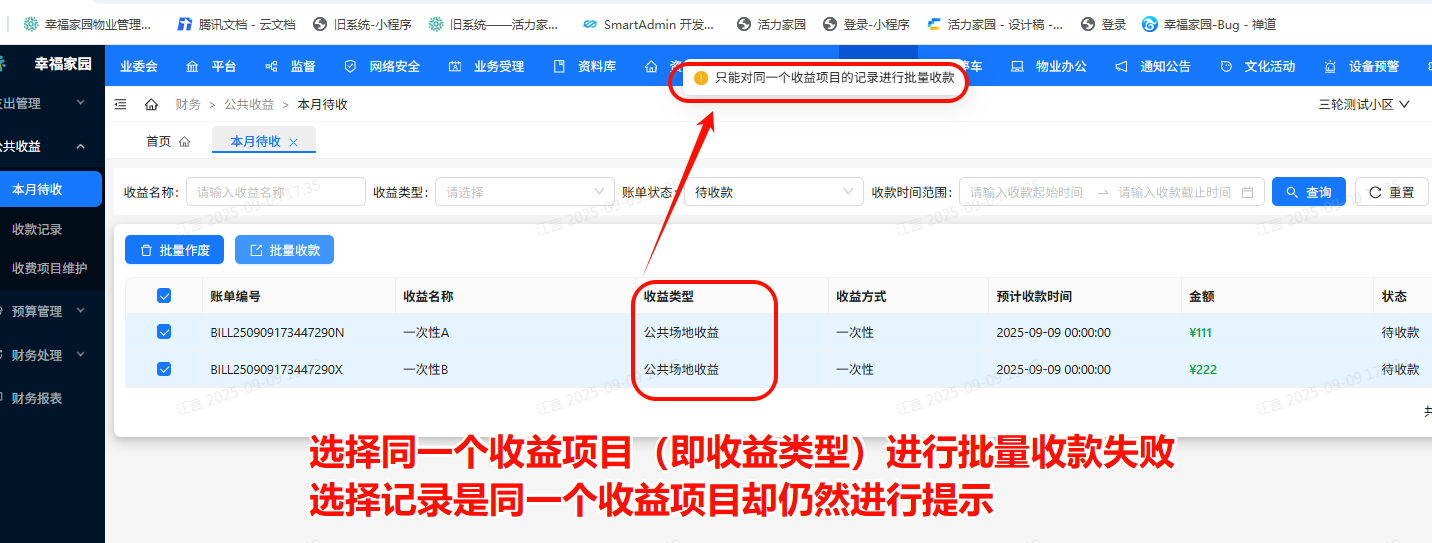Click the calendar icon in date range
Image resolution: width=1432 pixels, height=543 pixels.
click(1246, 192)
